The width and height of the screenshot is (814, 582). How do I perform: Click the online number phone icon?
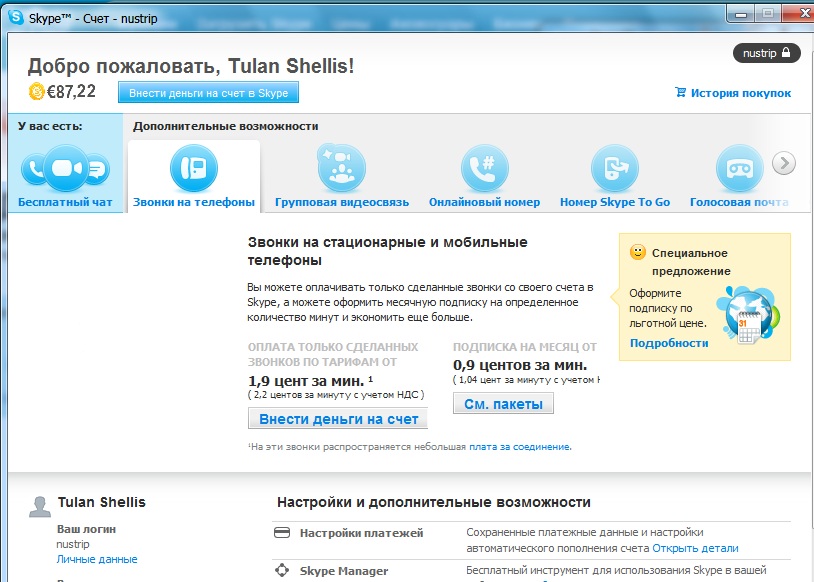484,169
